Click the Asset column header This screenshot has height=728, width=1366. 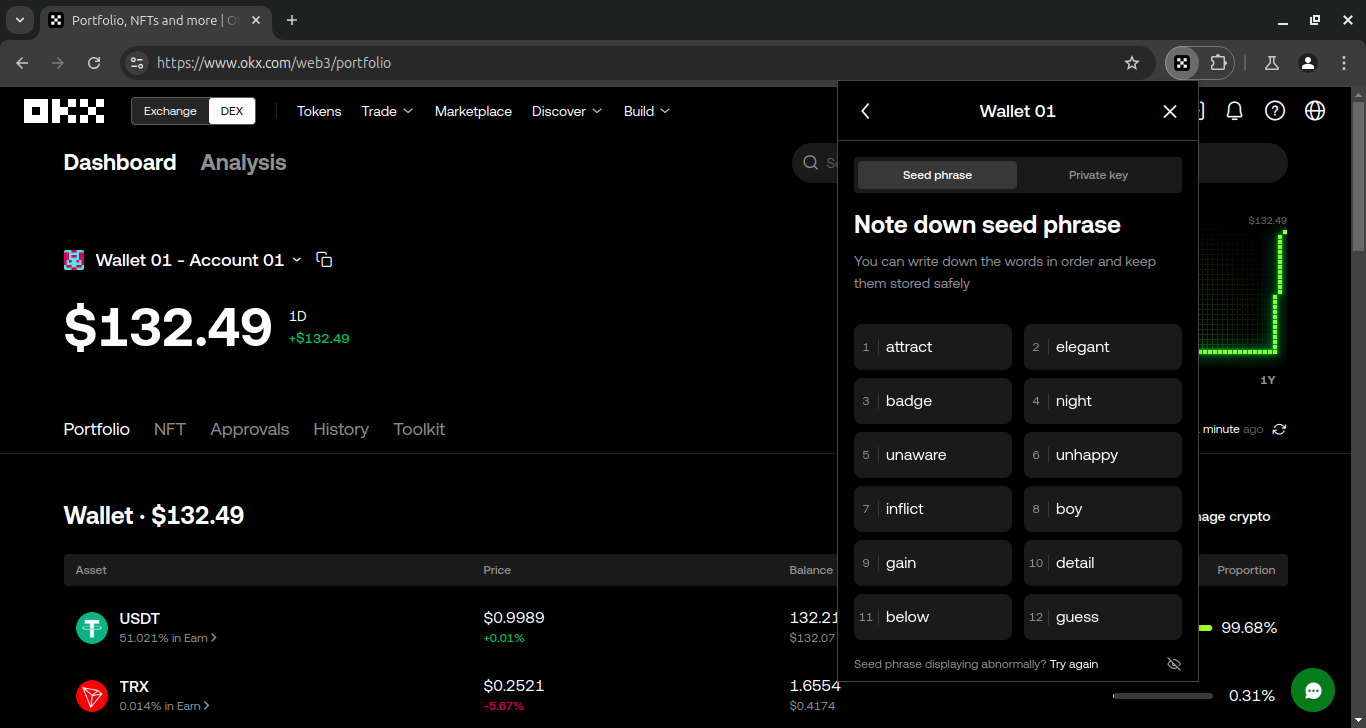(x=91, y=570)
